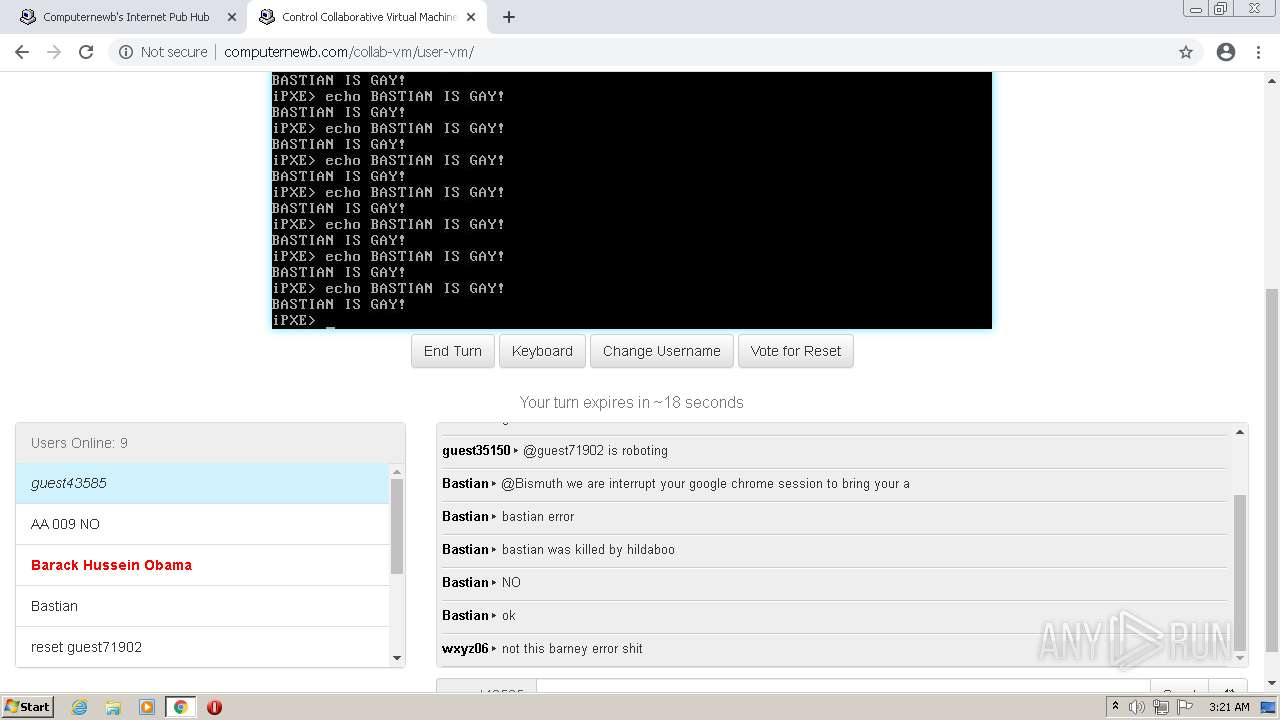The height and width of the screenshot is (720, 1280).
Task: Select user Barack Hussein Obama
Action: pyautogui.click(x=202, y=565)
